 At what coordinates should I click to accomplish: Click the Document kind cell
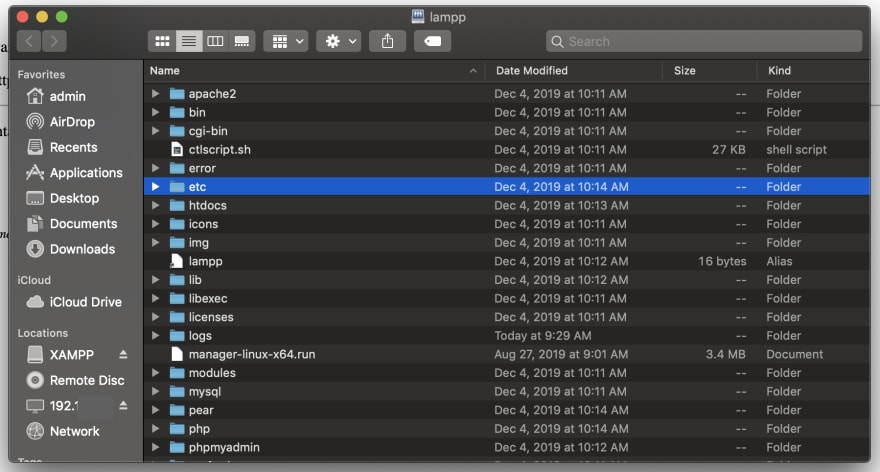pos(795,354)
